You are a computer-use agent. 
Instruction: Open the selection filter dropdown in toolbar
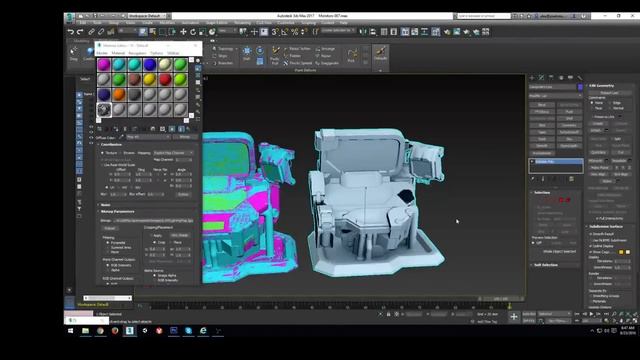[x=128, y=31]
